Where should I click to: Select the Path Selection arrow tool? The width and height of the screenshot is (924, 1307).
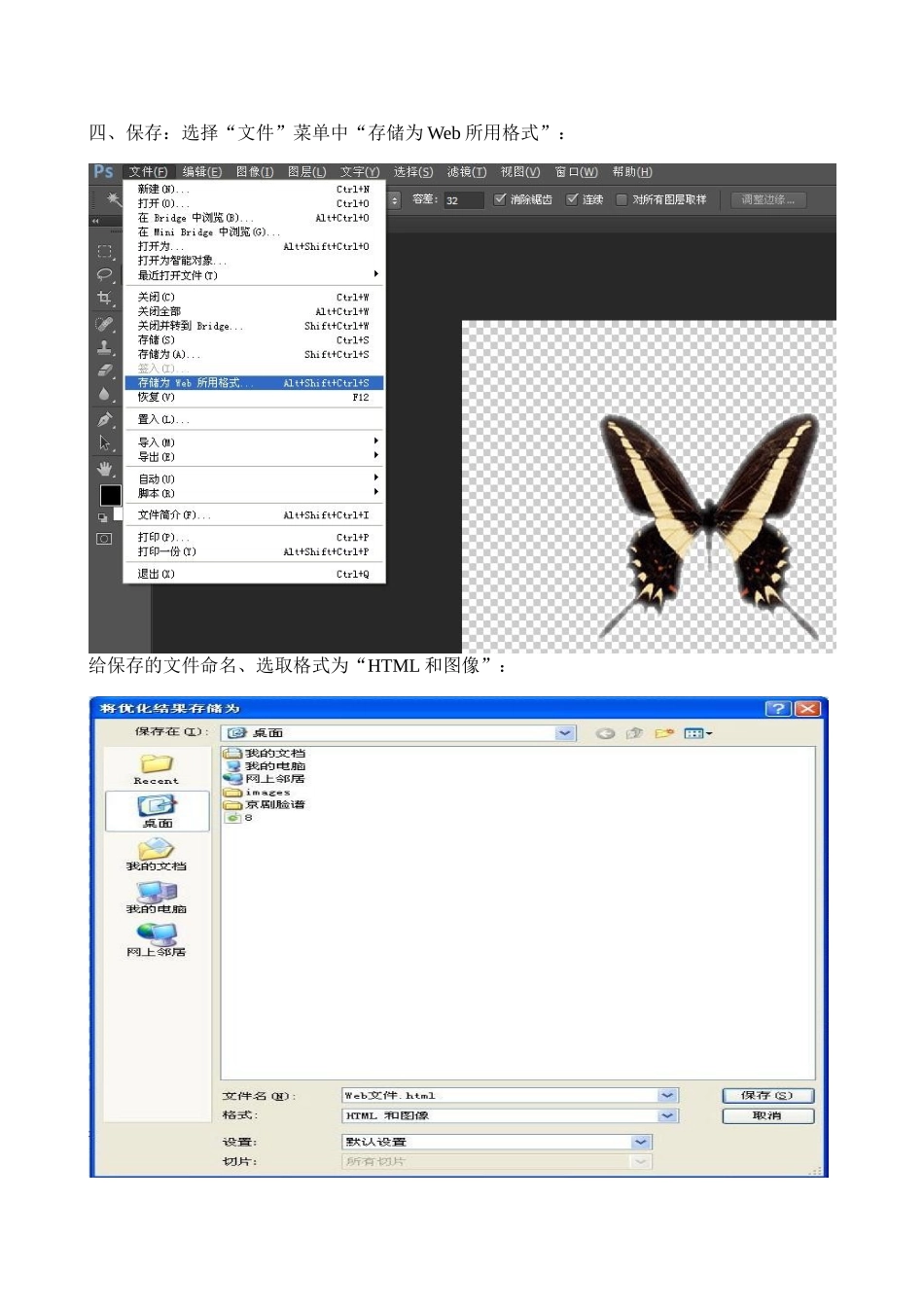tap(104, 443)
